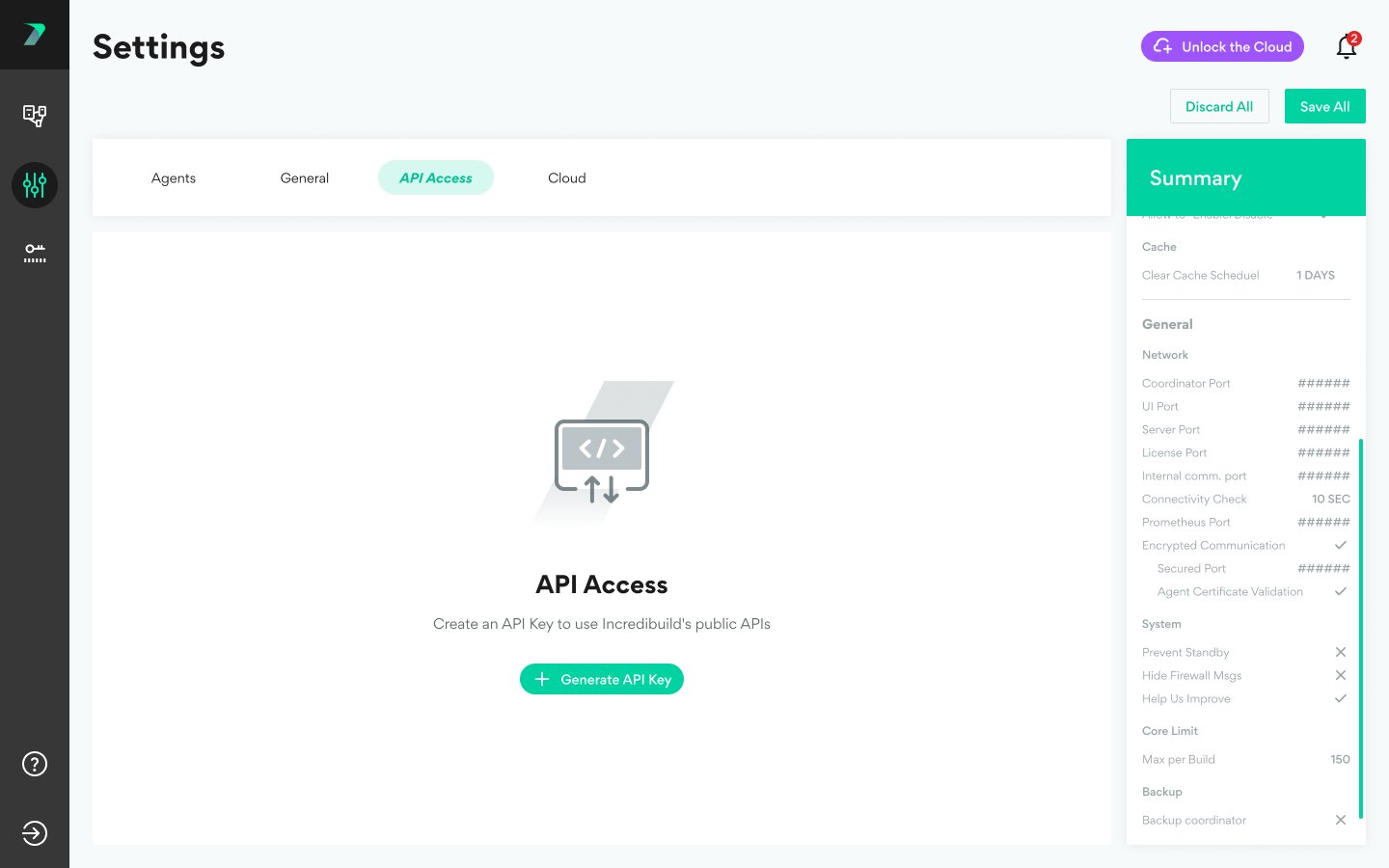
Task: Click the 1 DAYS cache schedule value
Action: pos(1316,275)
